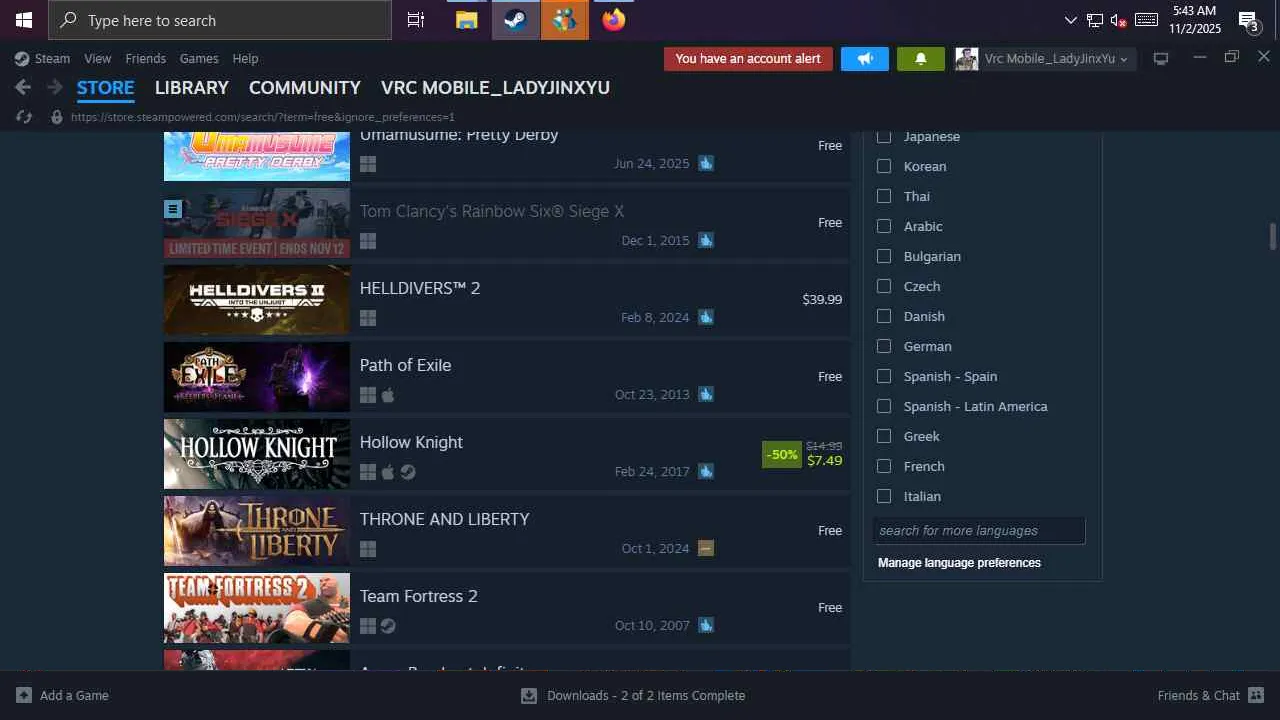
Task: Click the Hollow Knight $7.49 sale price
Action: click(x=825, y=461)
